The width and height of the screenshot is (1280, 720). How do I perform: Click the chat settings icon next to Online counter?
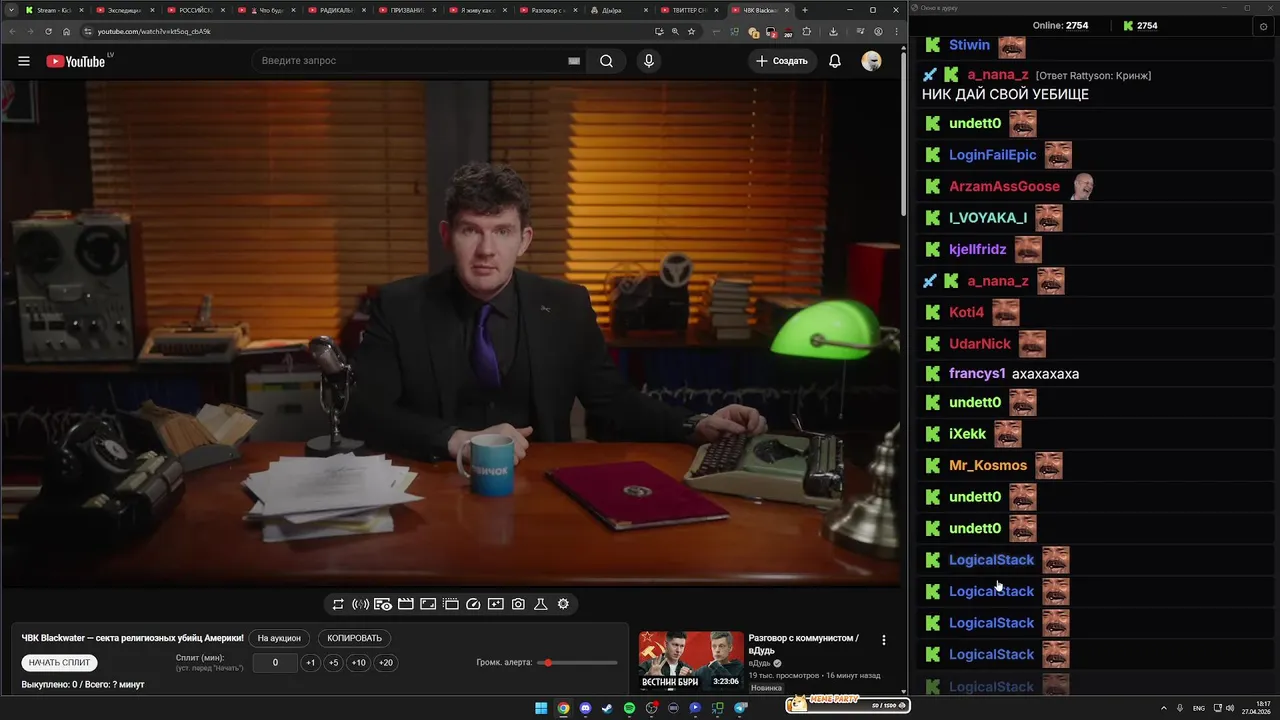(x=1263, y=26)
